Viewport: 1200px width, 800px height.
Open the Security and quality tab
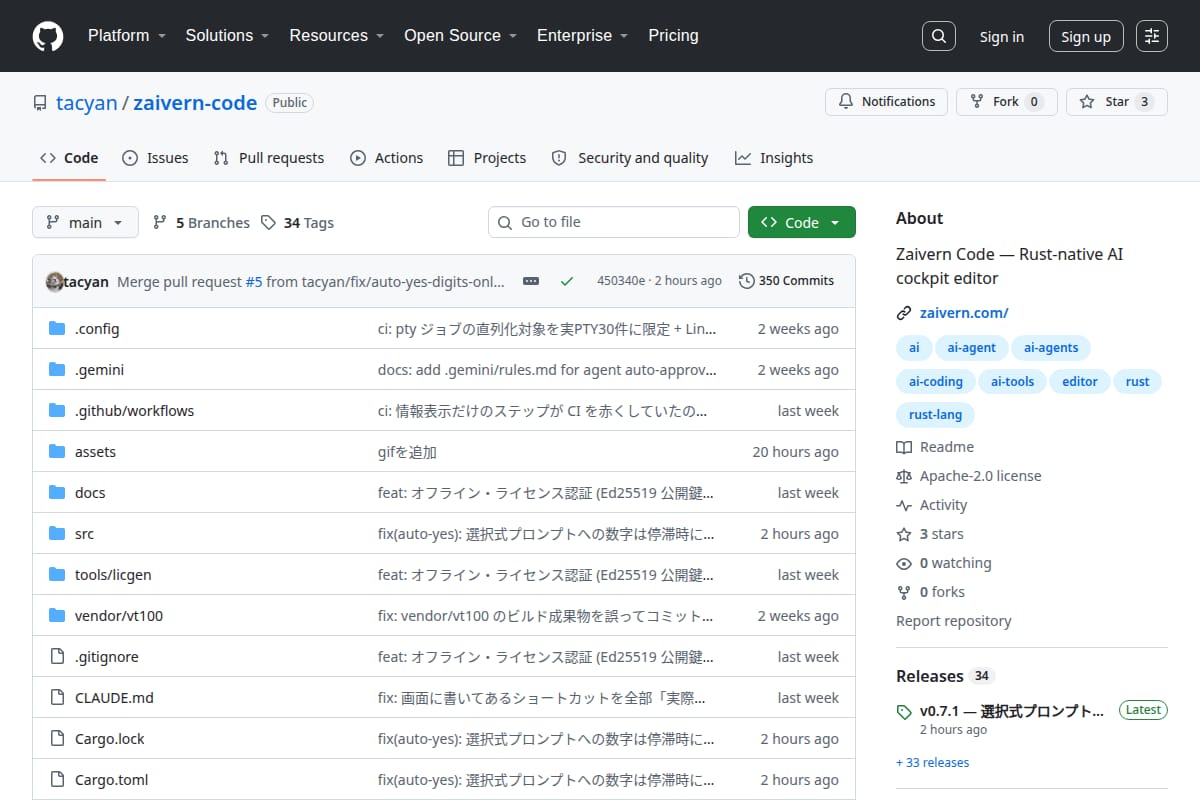tap(630, 158)
